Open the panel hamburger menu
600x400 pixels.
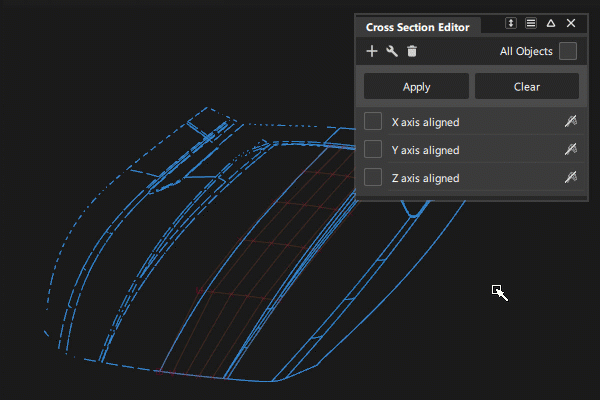[x=531, y=23]
